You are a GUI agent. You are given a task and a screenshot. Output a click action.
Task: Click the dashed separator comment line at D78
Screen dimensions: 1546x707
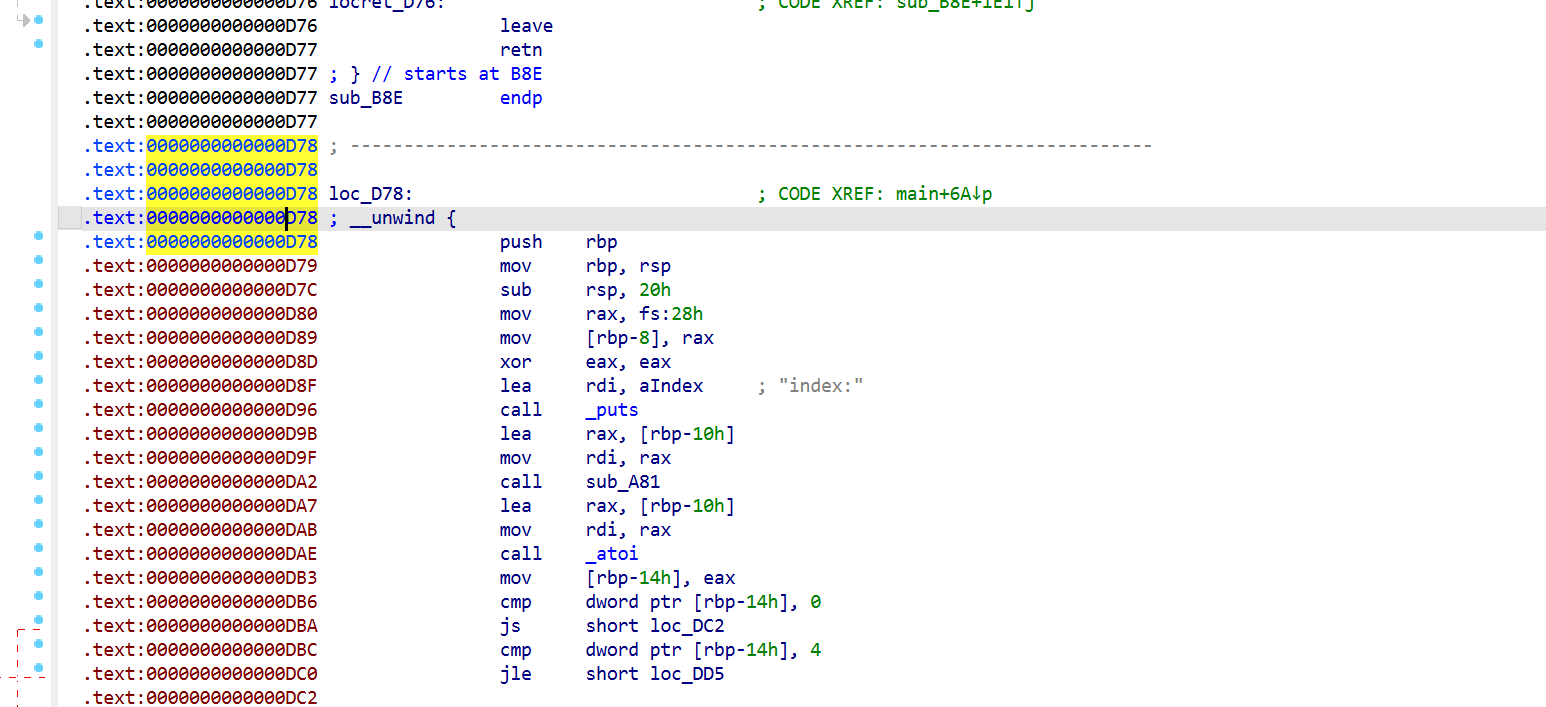point(741,146)
